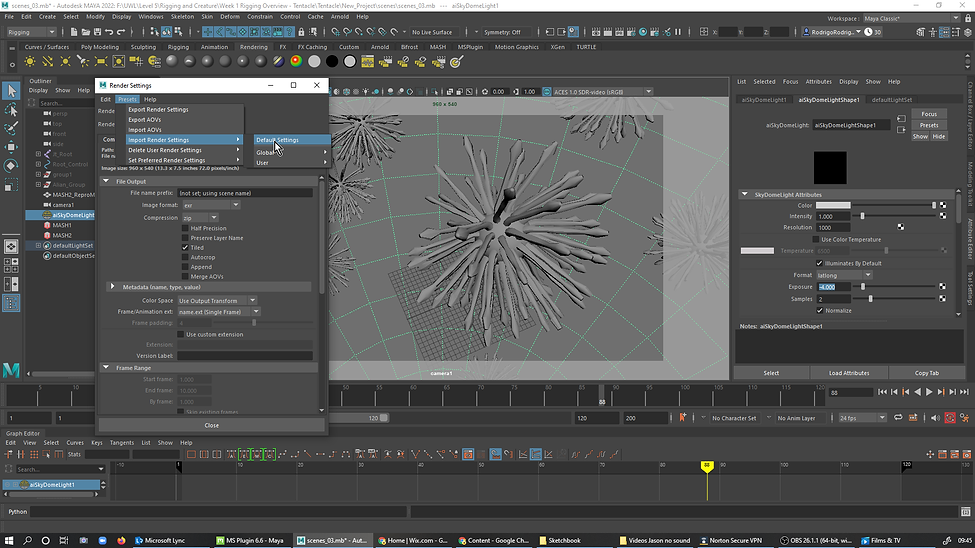Collapse the Frame Range section
Image resolution: width=975 pixels, height=548 pixels.
[106, 368]
